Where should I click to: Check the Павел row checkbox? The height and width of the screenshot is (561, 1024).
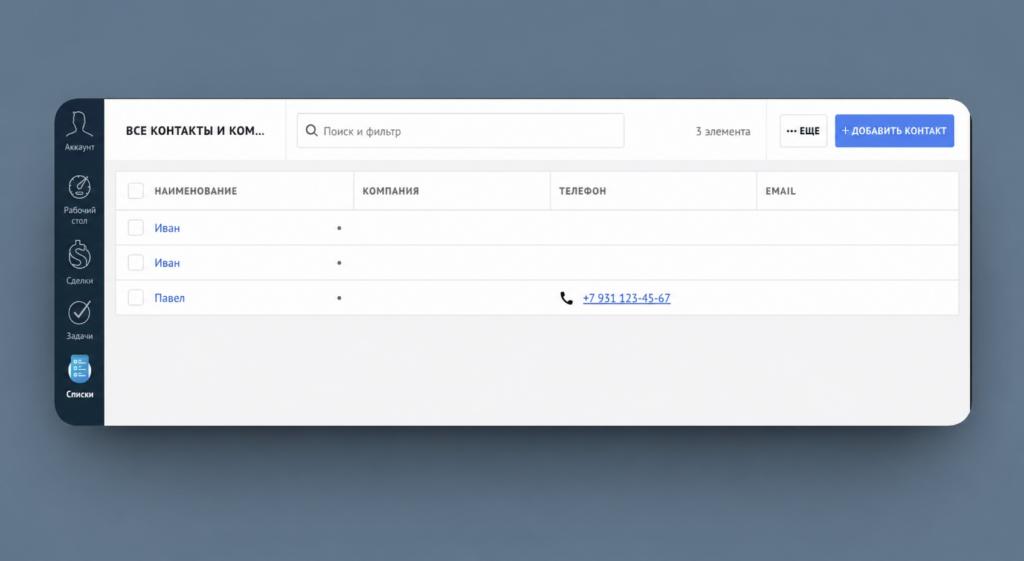tap(135, 298)
